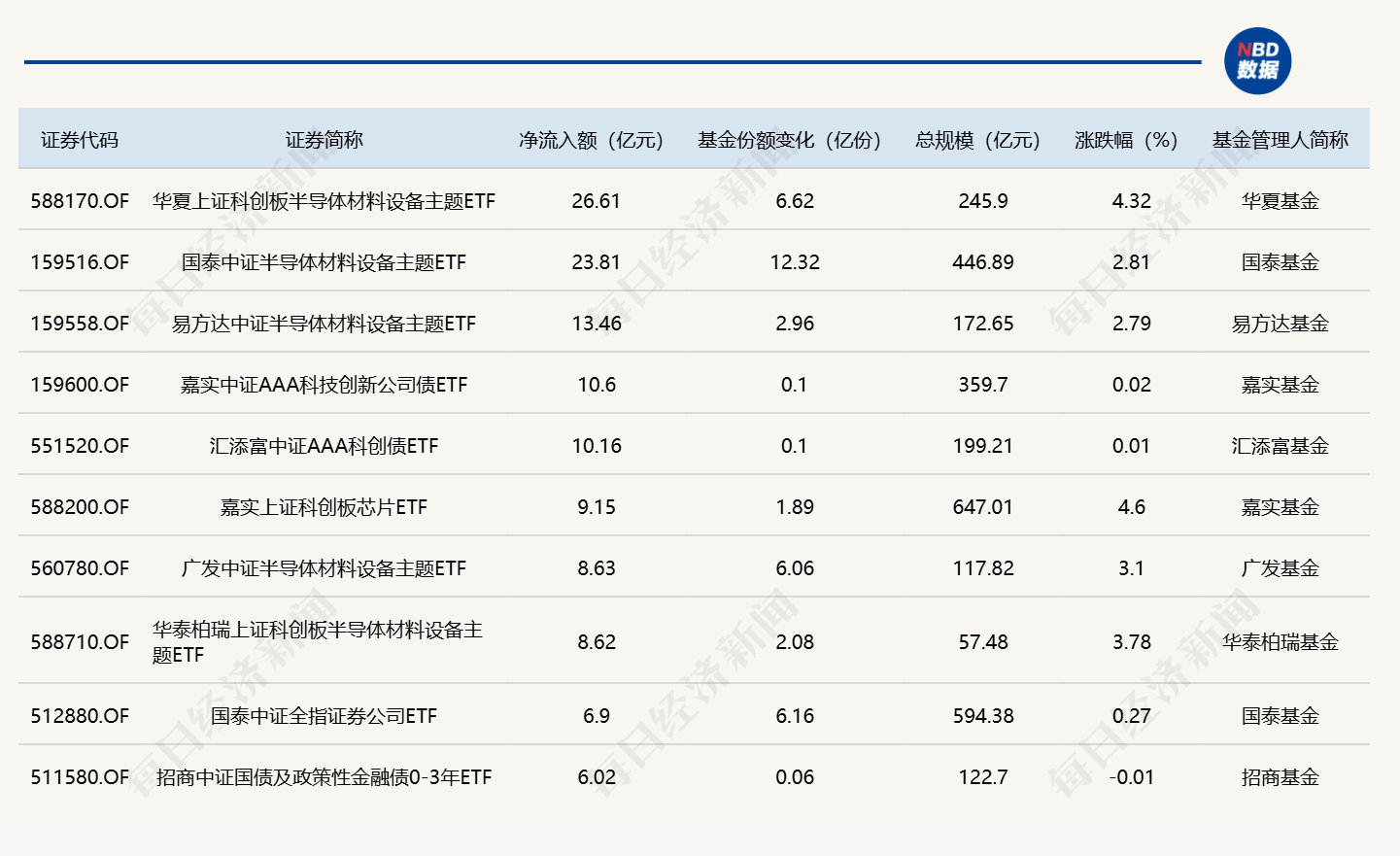Click change percent value 4.6

click(x=1132, y=507)
